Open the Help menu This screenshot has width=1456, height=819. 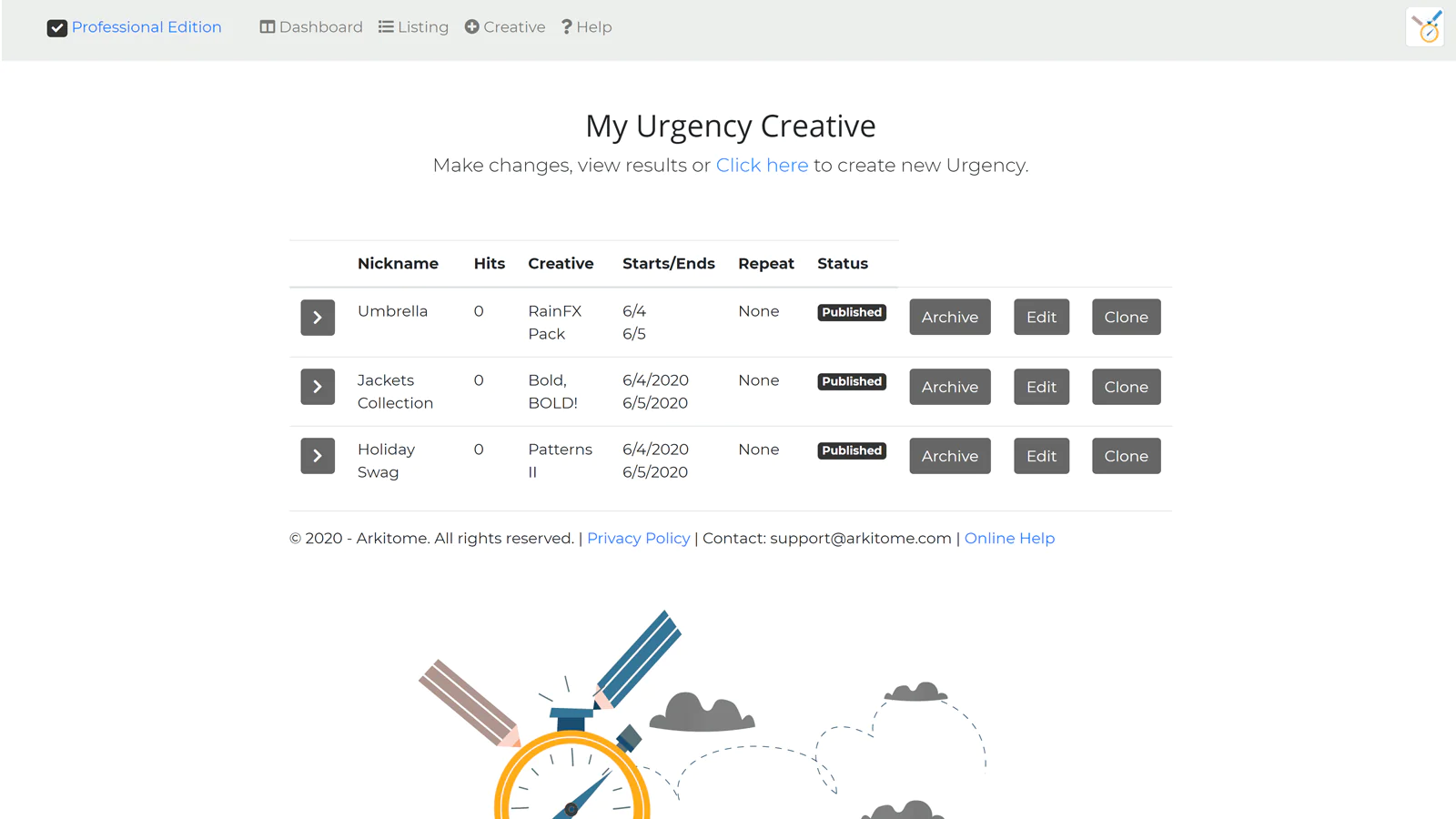[x=587, y=27]
